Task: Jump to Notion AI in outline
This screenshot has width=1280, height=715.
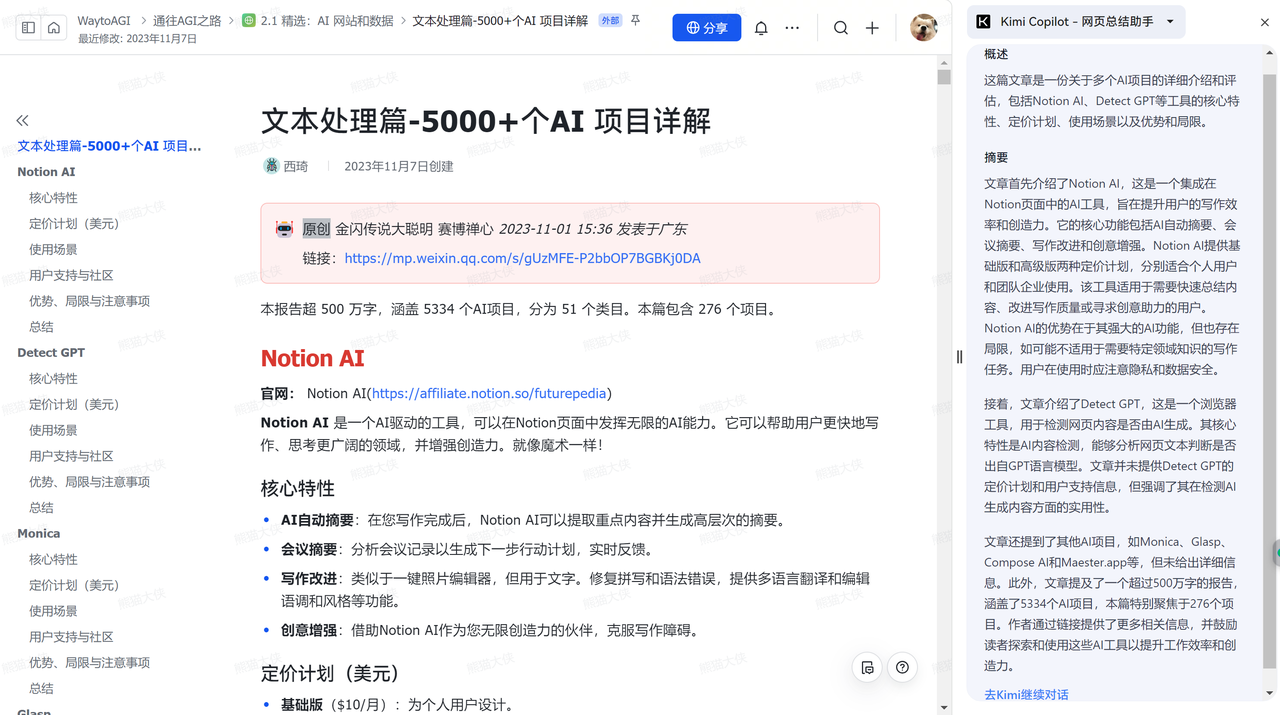Action: click(x=46, y=172)
